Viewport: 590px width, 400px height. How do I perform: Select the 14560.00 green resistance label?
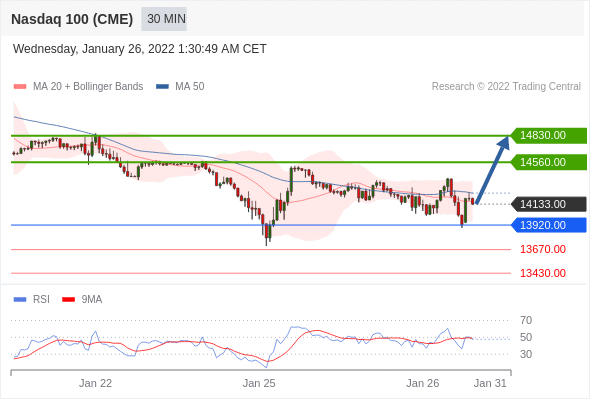coord(549,162)
